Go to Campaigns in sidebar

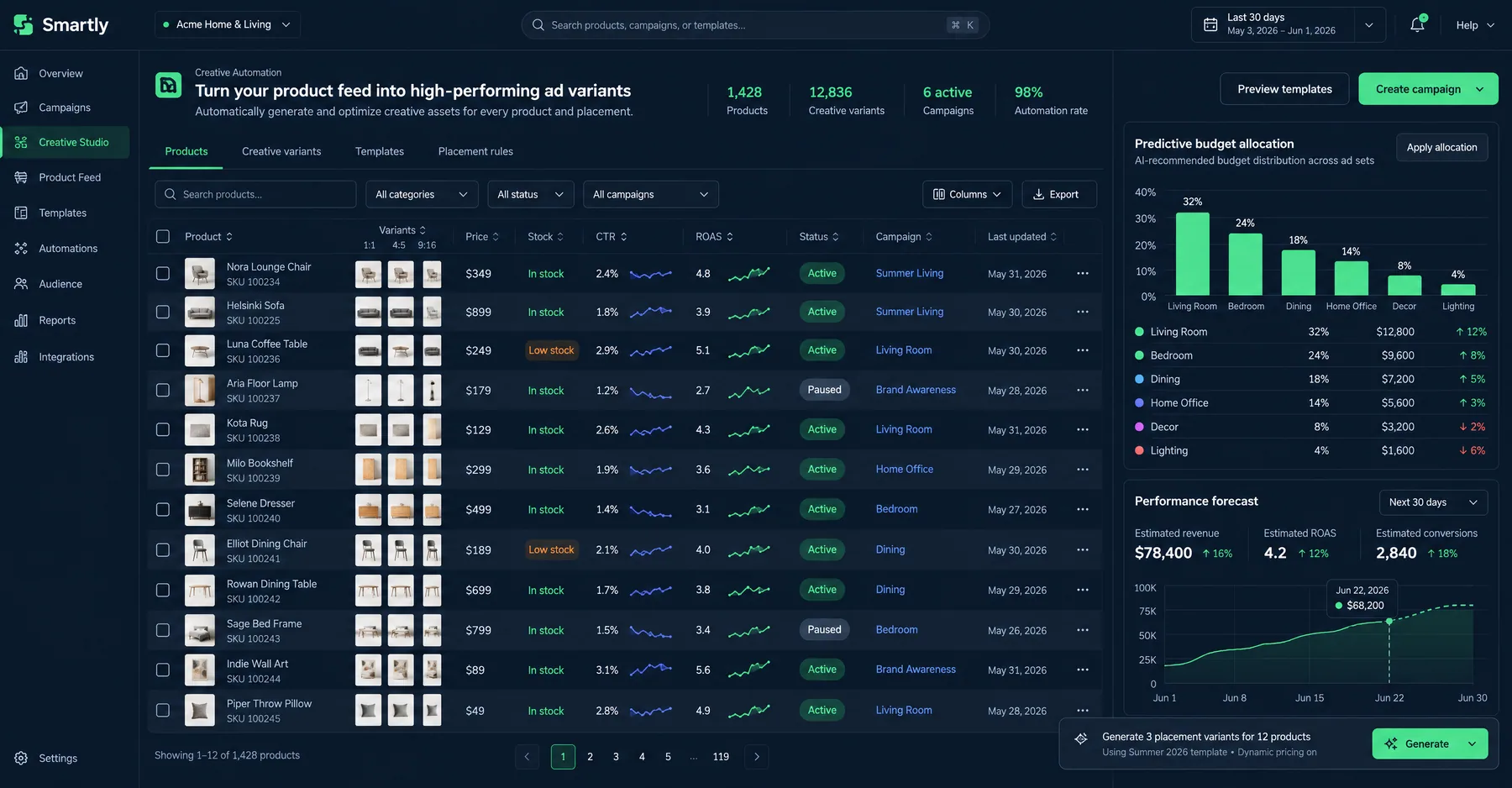point(66,108)
